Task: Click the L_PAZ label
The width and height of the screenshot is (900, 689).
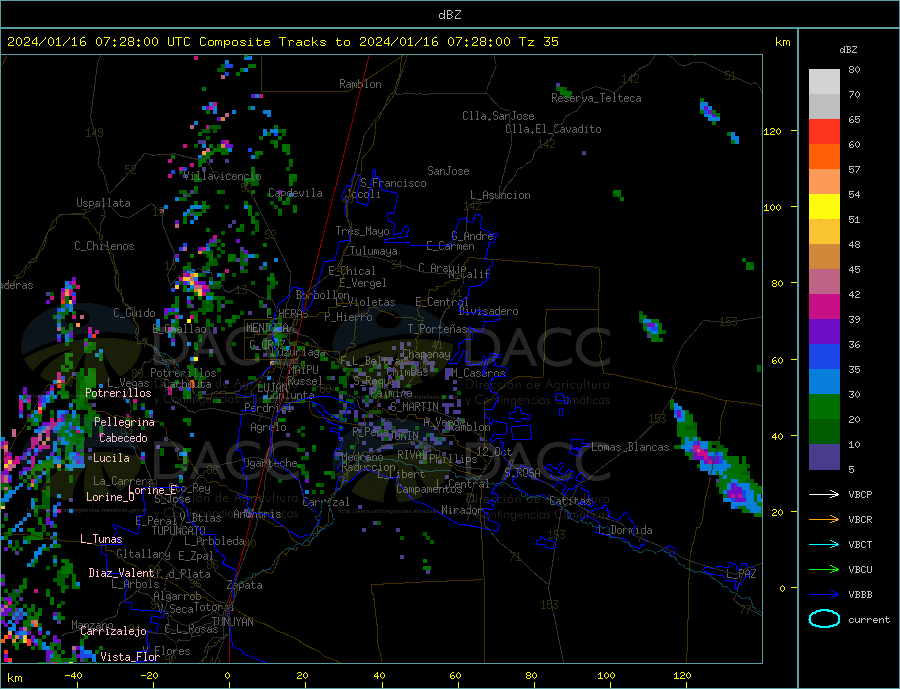Action: click(741, 574)
